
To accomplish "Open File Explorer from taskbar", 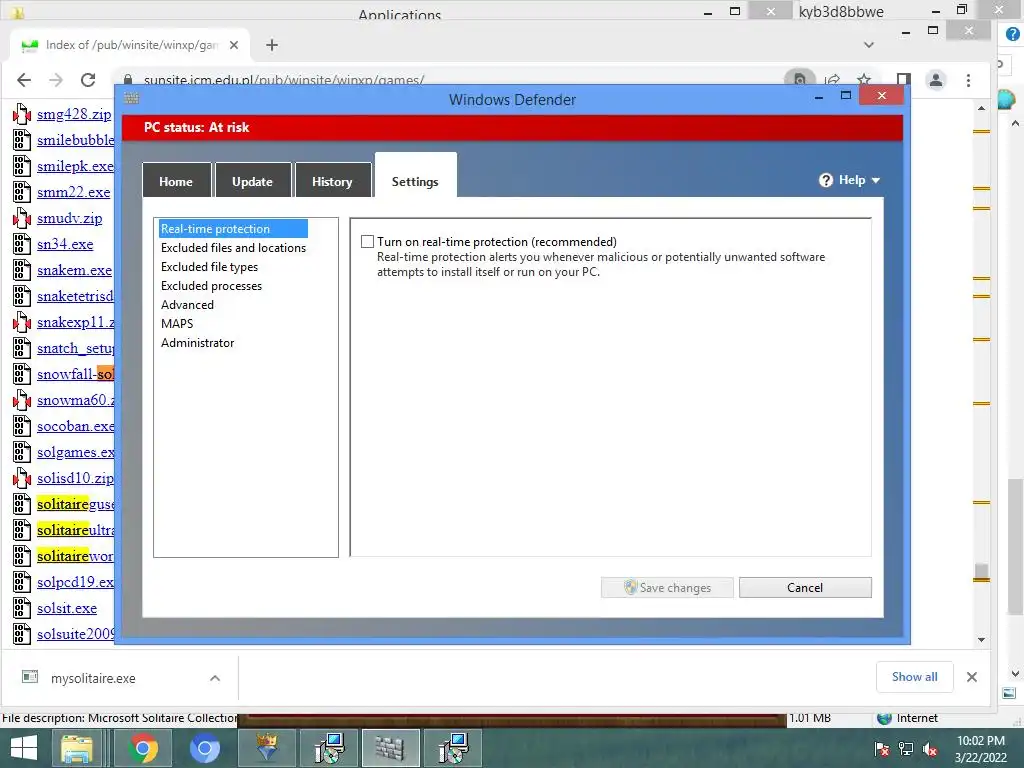I will tap(76, 748).
